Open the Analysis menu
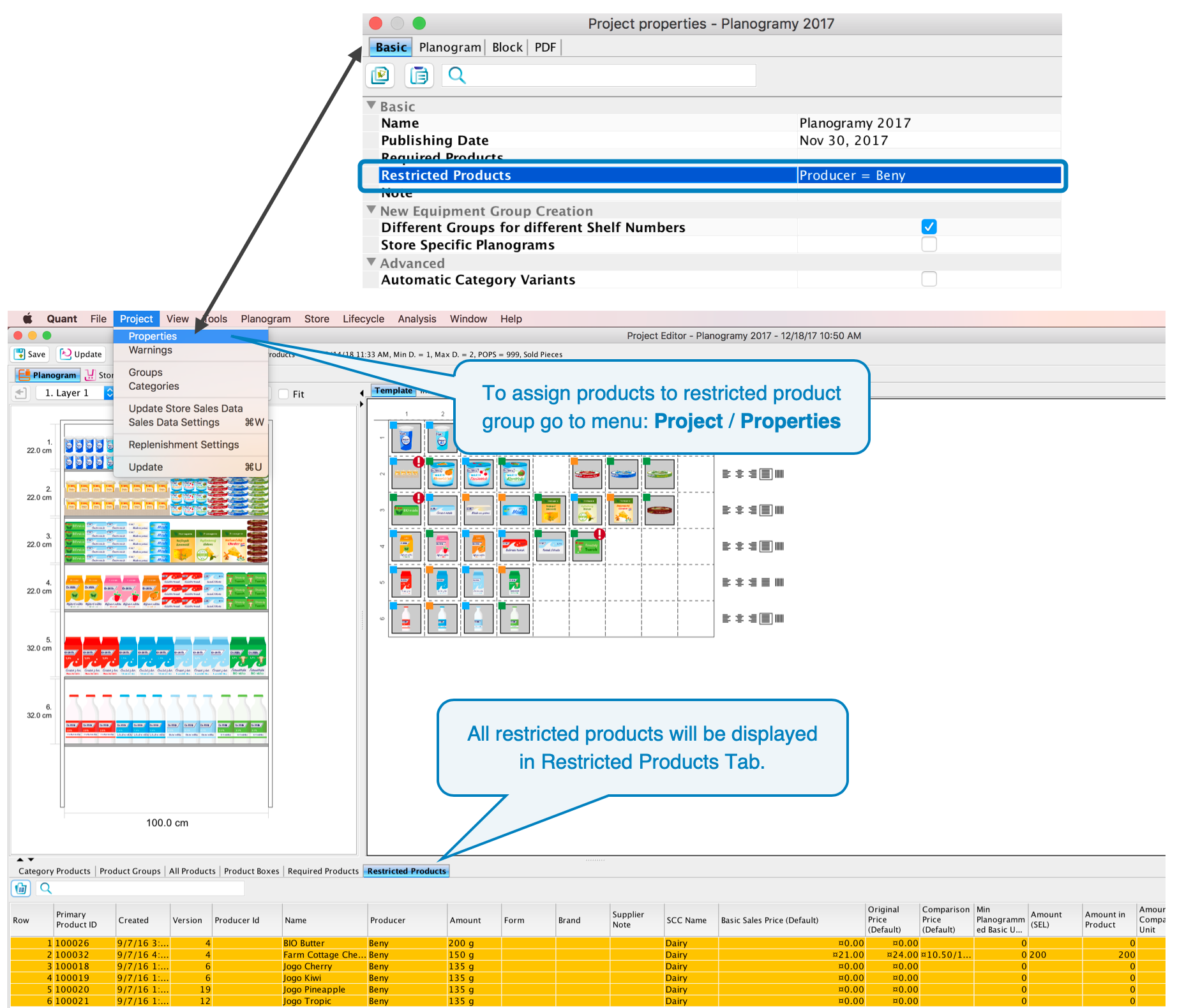Viewport: 1177px width, 1008px height. click(x=417, y=318)
